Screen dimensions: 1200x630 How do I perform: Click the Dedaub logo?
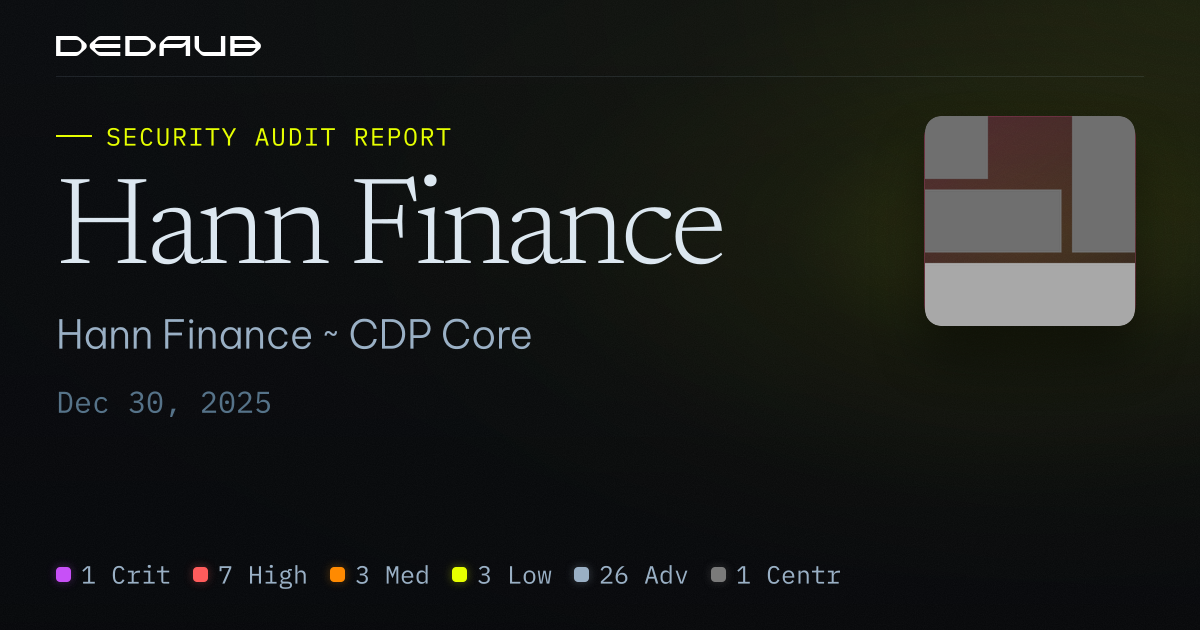tap(158, 46)
